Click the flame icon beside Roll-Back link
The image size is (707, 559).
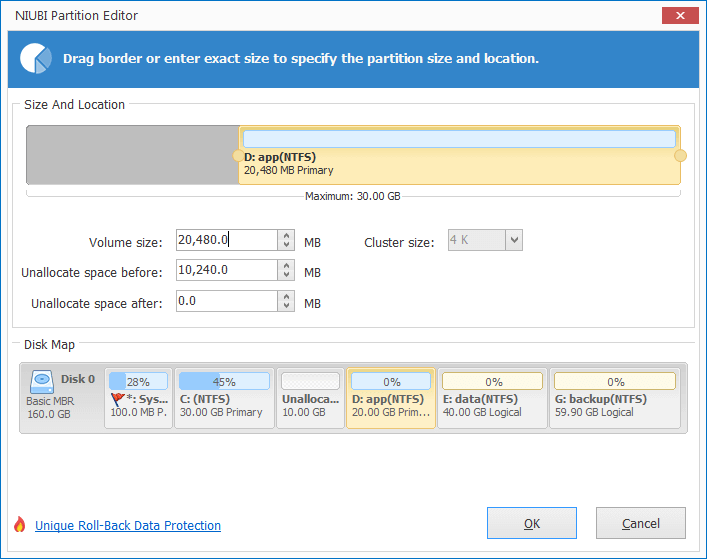pos(19,524)
